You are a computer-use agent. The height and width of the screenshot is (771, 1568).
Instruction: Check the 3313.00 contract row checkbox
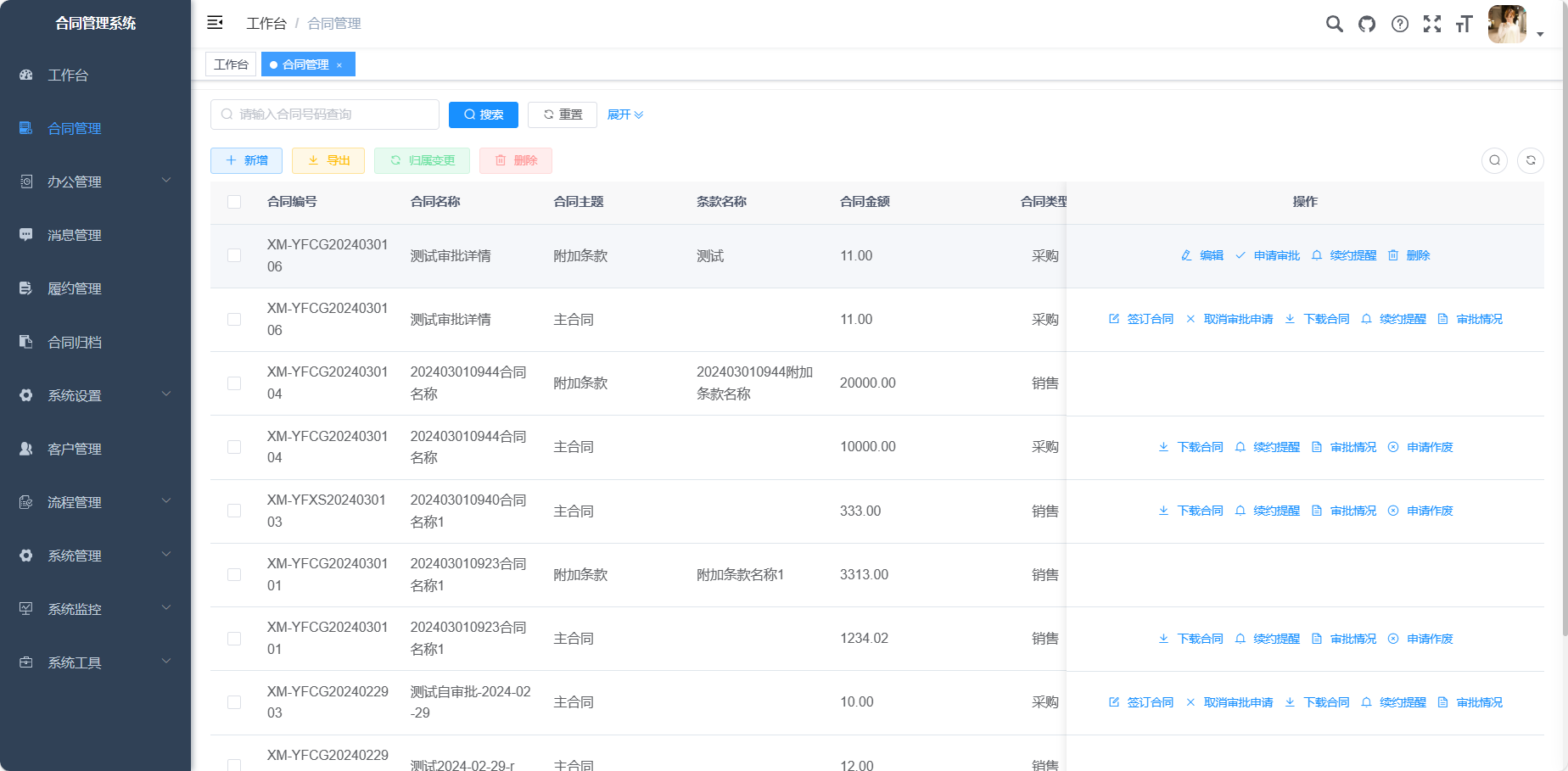[234, 574]
